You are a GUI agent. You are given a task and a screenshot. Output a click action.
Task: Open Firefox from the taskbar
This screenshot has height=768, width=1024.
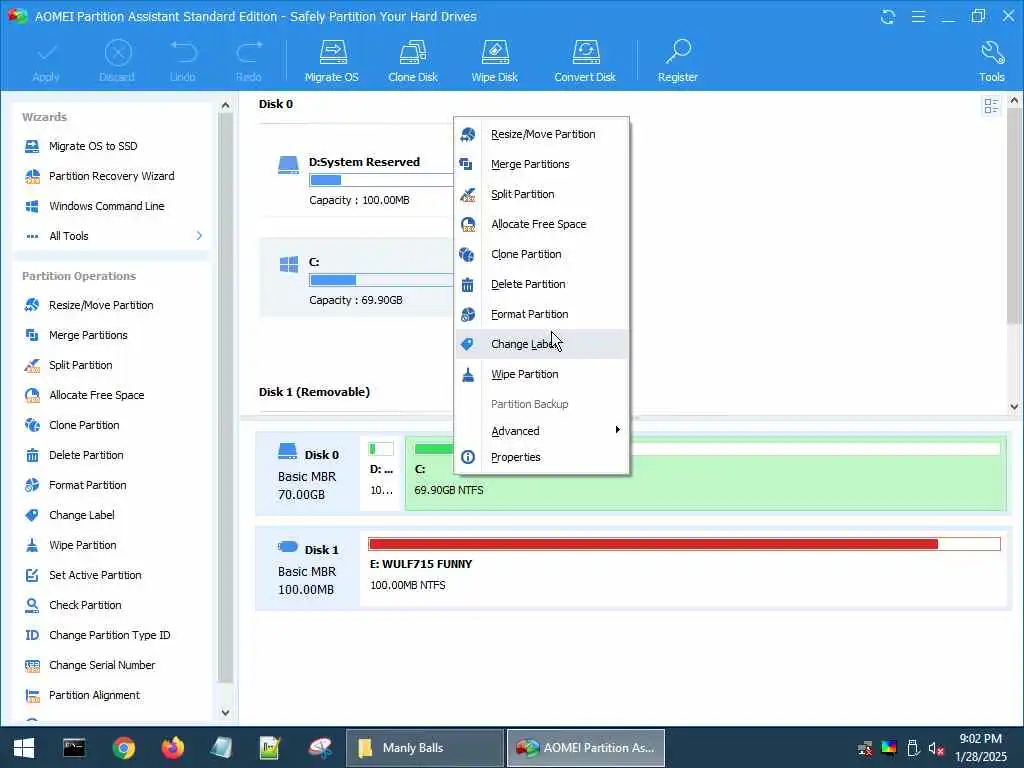pyautogui.click(x=172, y=748)
